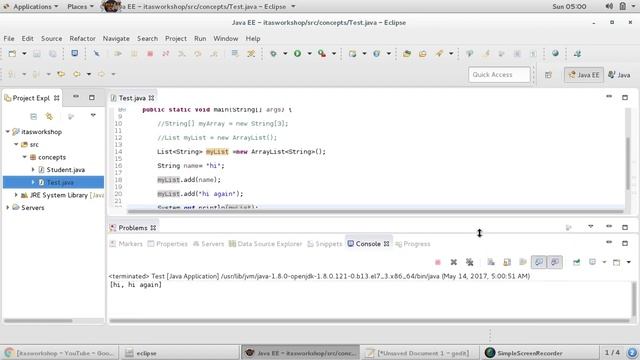The width and height of the screenshot is (640, 360).
Task: Click the Clear Console icon
Action: 491,262
